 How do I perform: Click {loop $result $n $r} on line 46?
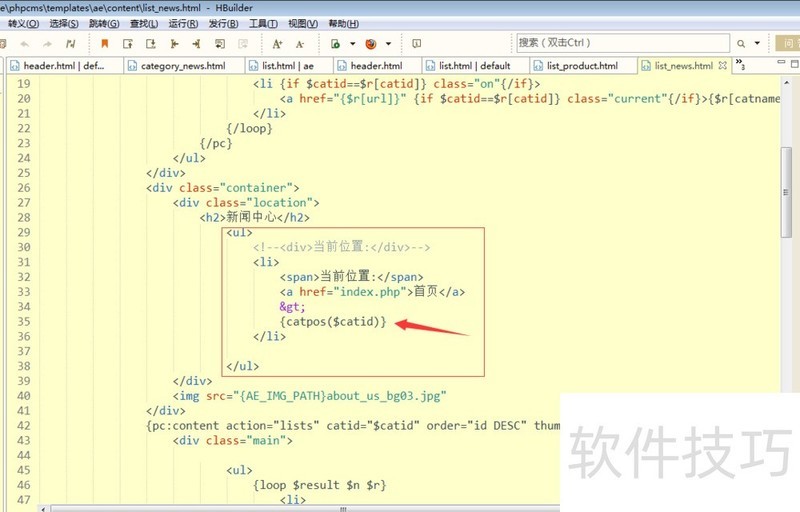(x=319, y=485)
